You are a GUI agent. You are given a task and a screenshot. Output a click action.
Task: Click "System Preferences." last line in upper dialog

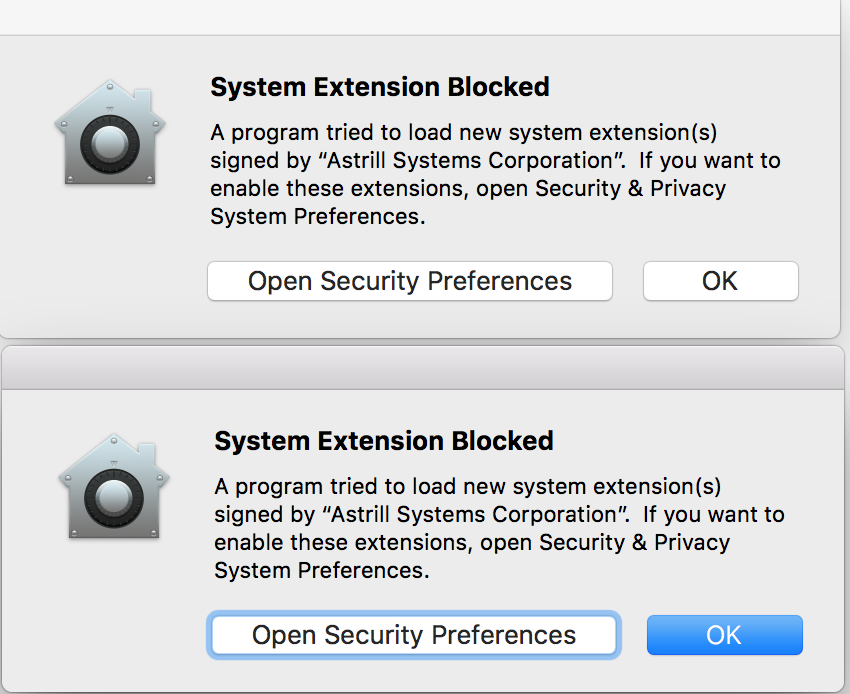coord(317,217)
